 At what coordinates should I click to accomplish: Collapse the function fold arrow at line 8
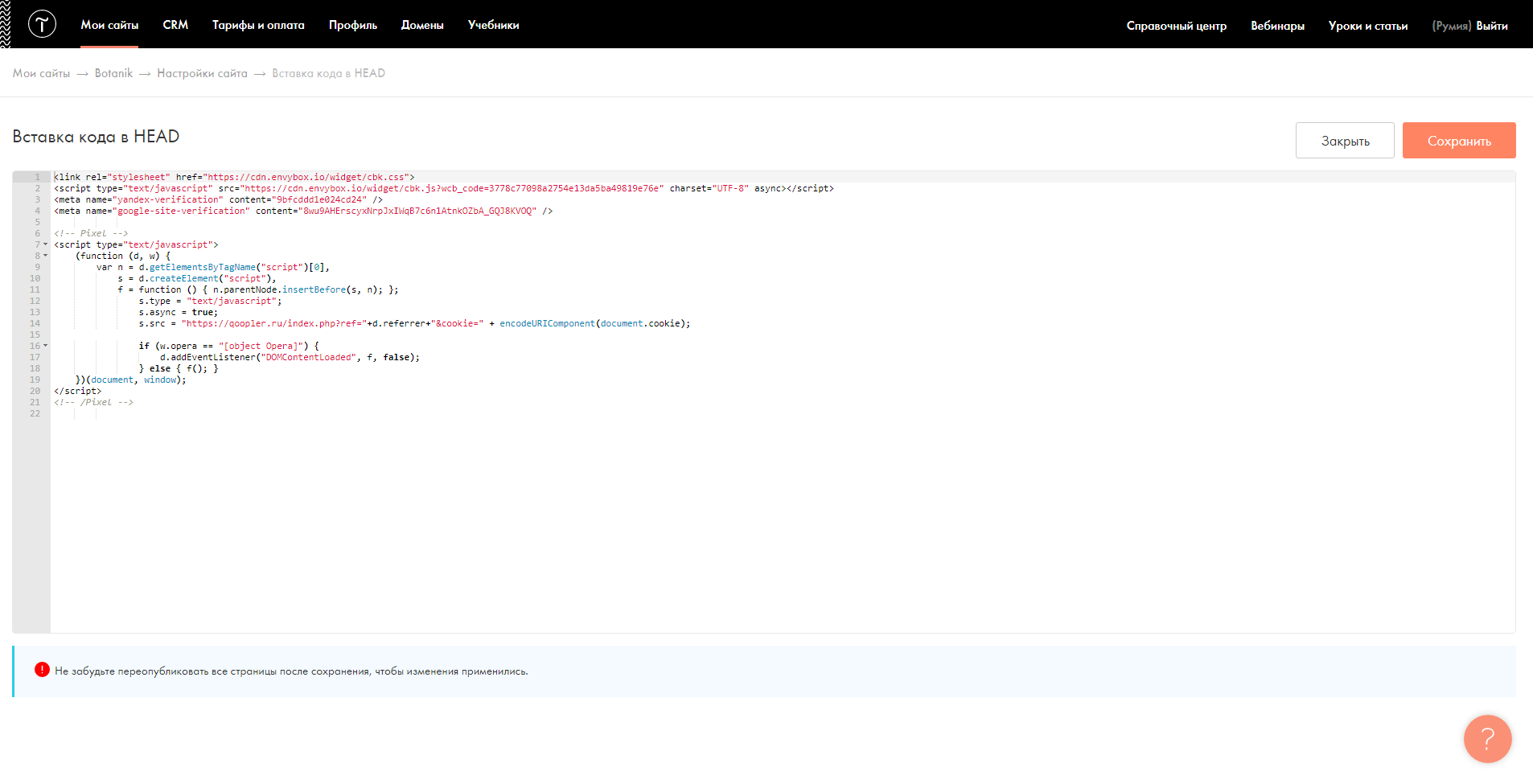pyautogui.click(x=45, y=256)
